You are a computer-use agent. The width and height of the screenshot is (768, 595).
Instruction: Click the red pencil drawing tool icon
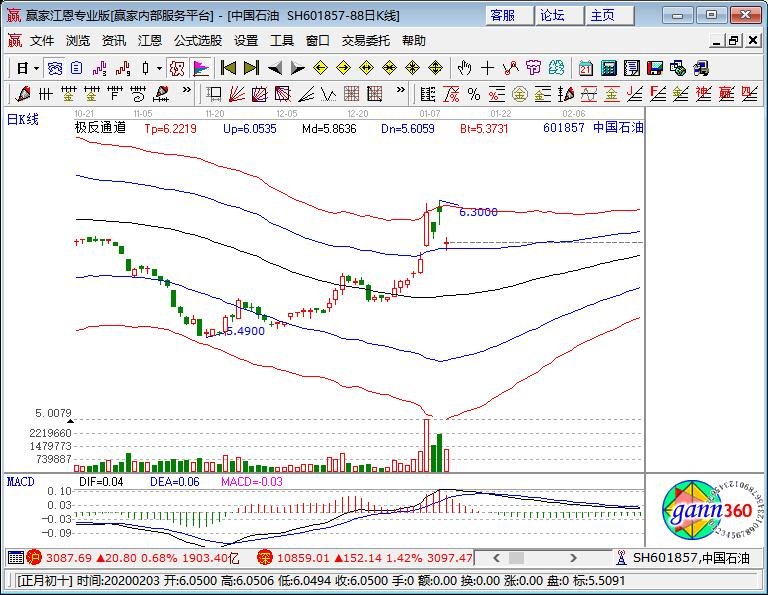tap(23, 94)
